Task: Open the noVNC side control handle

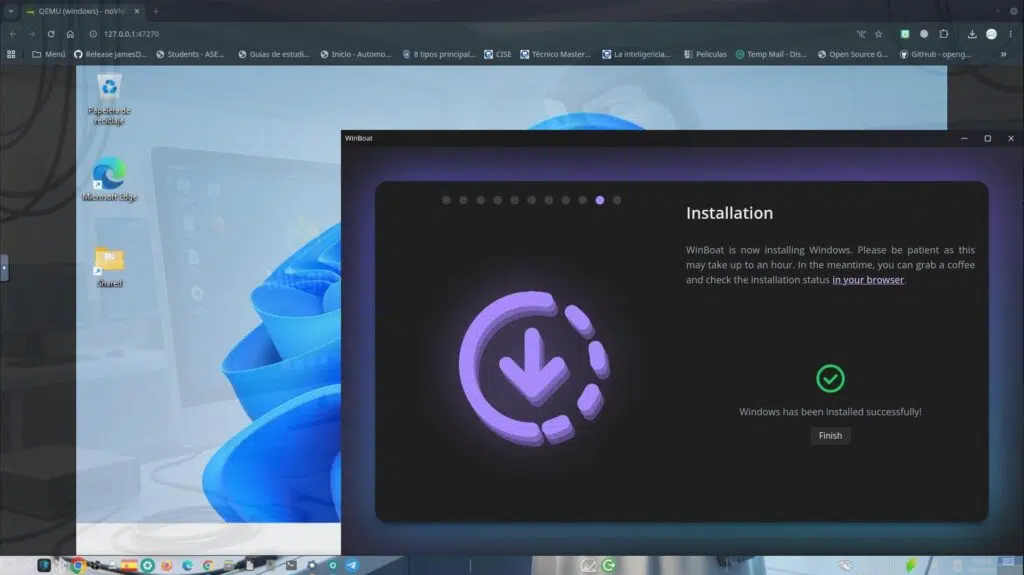Action: tap(4, 268)
